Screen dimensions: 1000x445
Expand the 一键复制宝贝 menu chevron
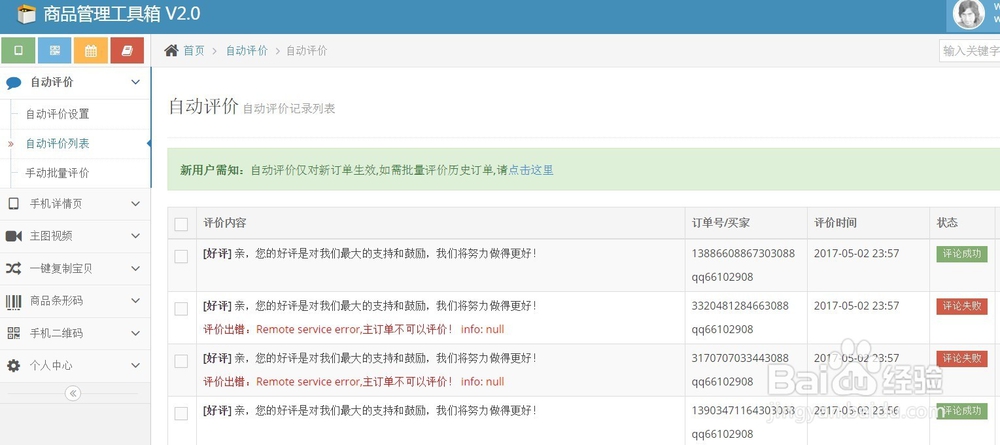(x=135, y=269)
